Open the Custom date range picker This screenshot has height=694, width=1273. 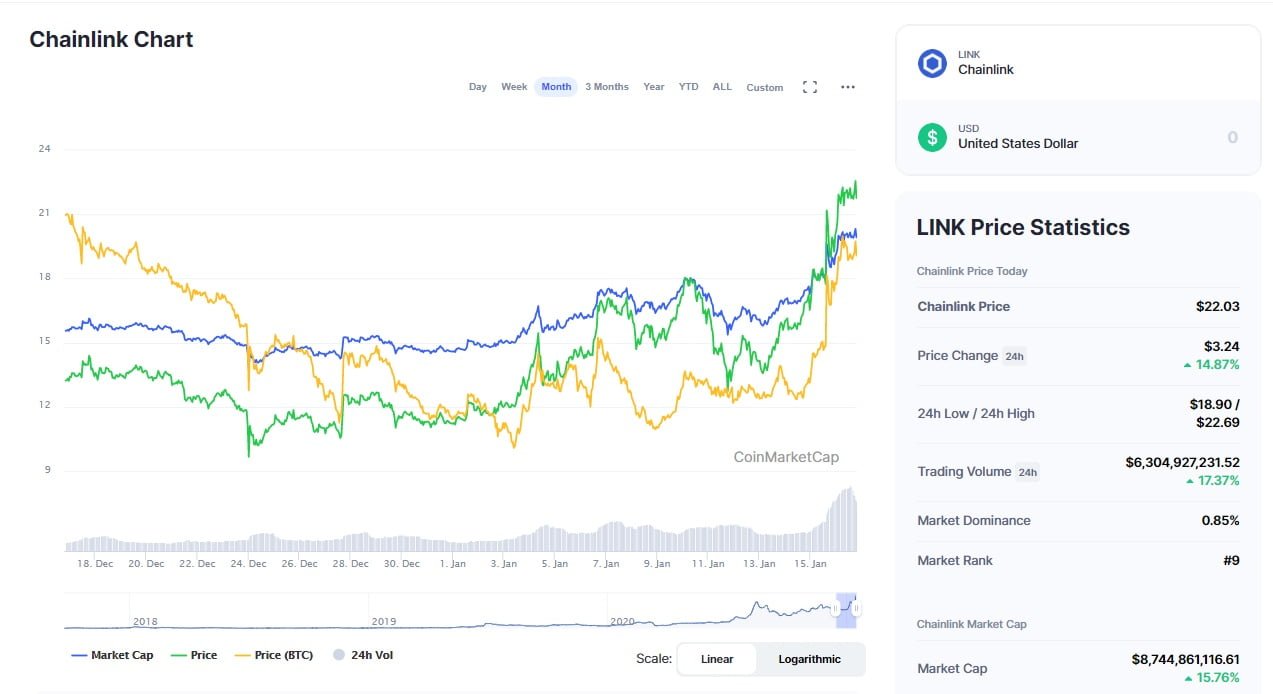pyautogui.click(x=764, y=88)
